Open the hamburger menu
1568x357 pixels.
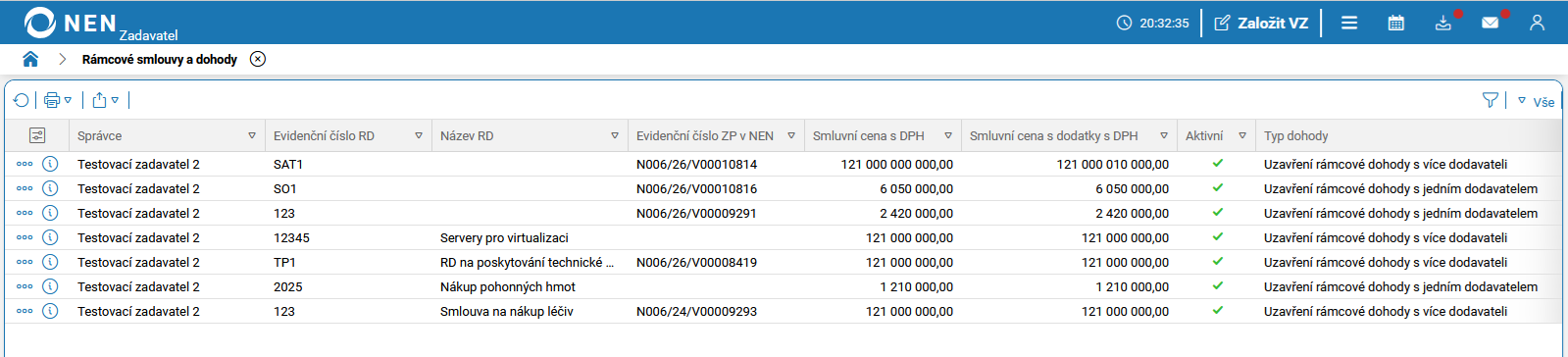(1349, 23)
